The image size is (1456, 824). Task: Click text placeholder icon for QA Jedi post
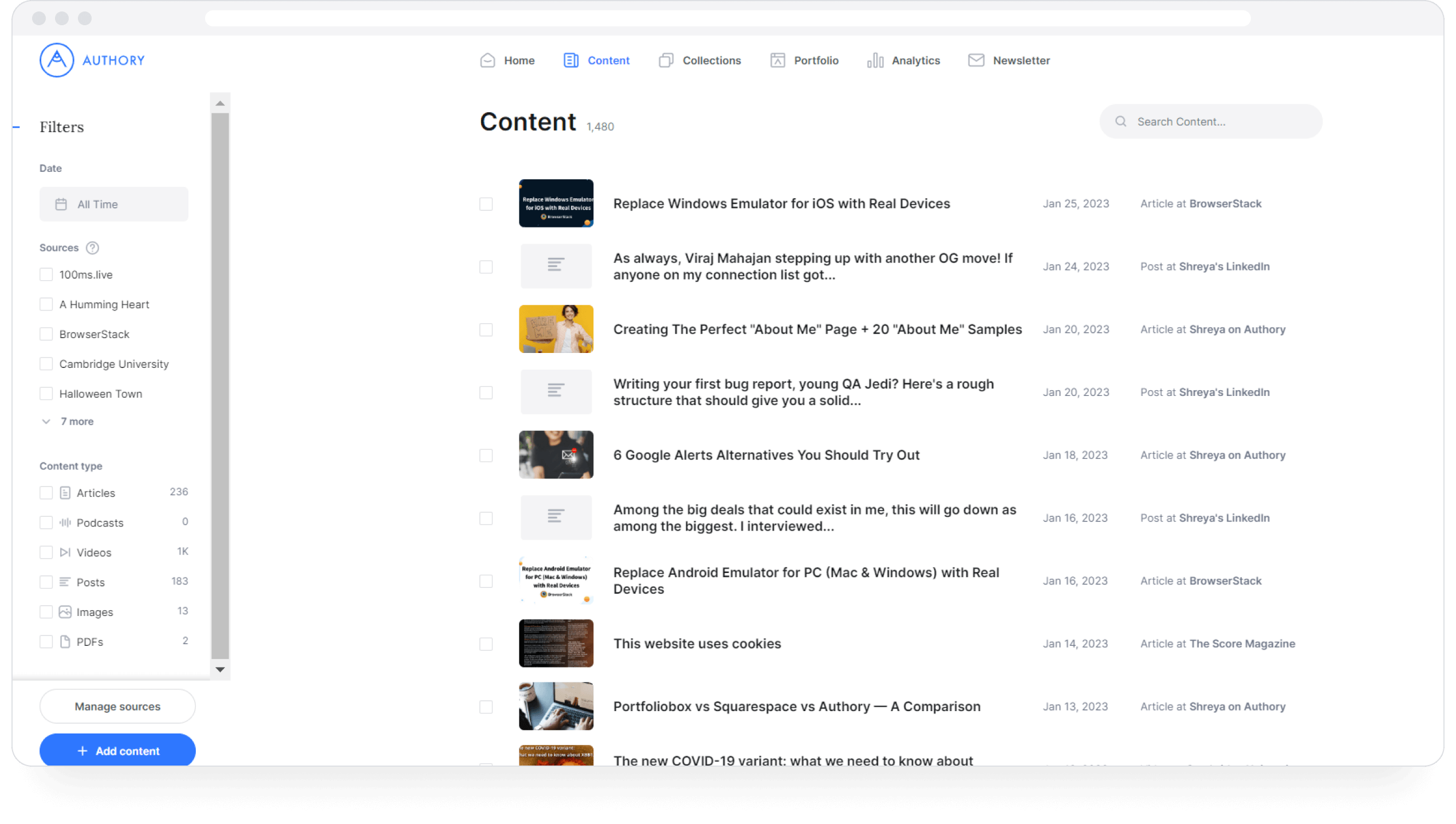556,391
